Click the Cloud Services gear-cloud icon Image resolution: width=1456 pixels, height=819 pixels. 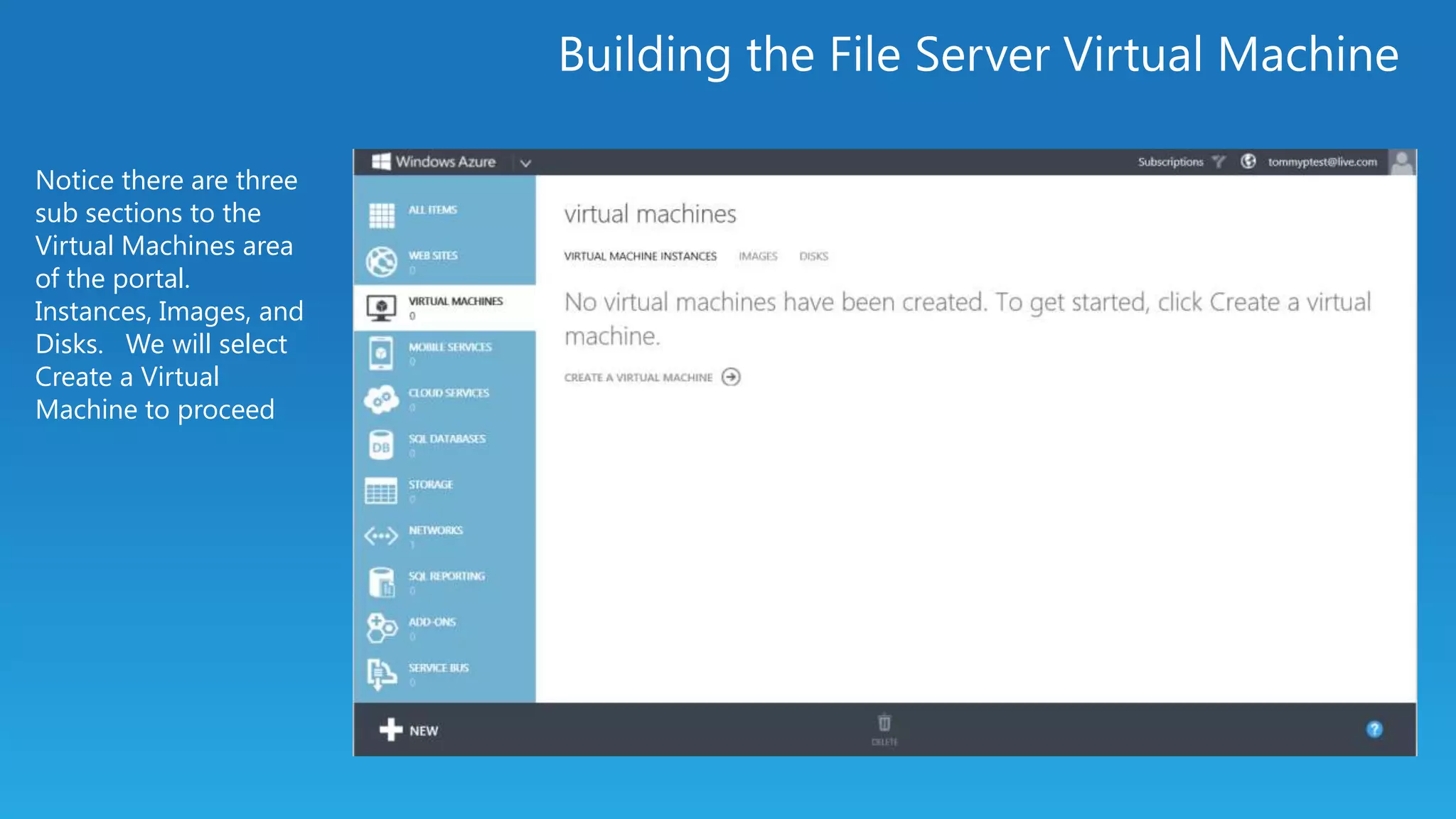click(381, 400)
